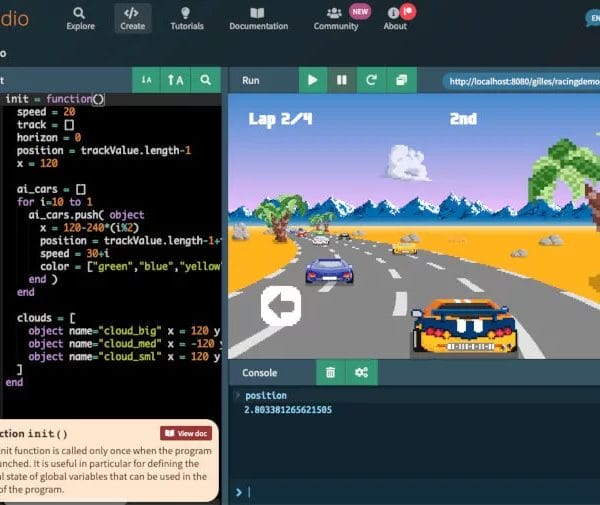Open the Community page

(336, 19)
